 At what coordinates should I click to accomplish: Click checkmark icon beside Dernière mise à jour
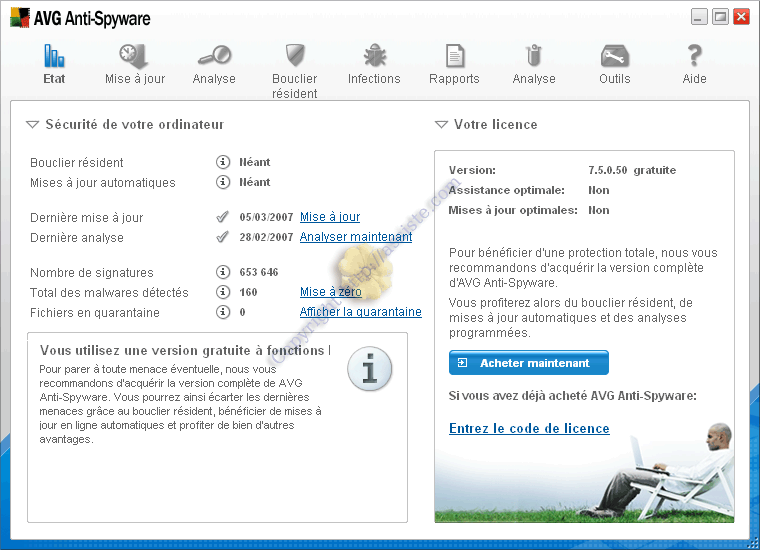(222, 217)
